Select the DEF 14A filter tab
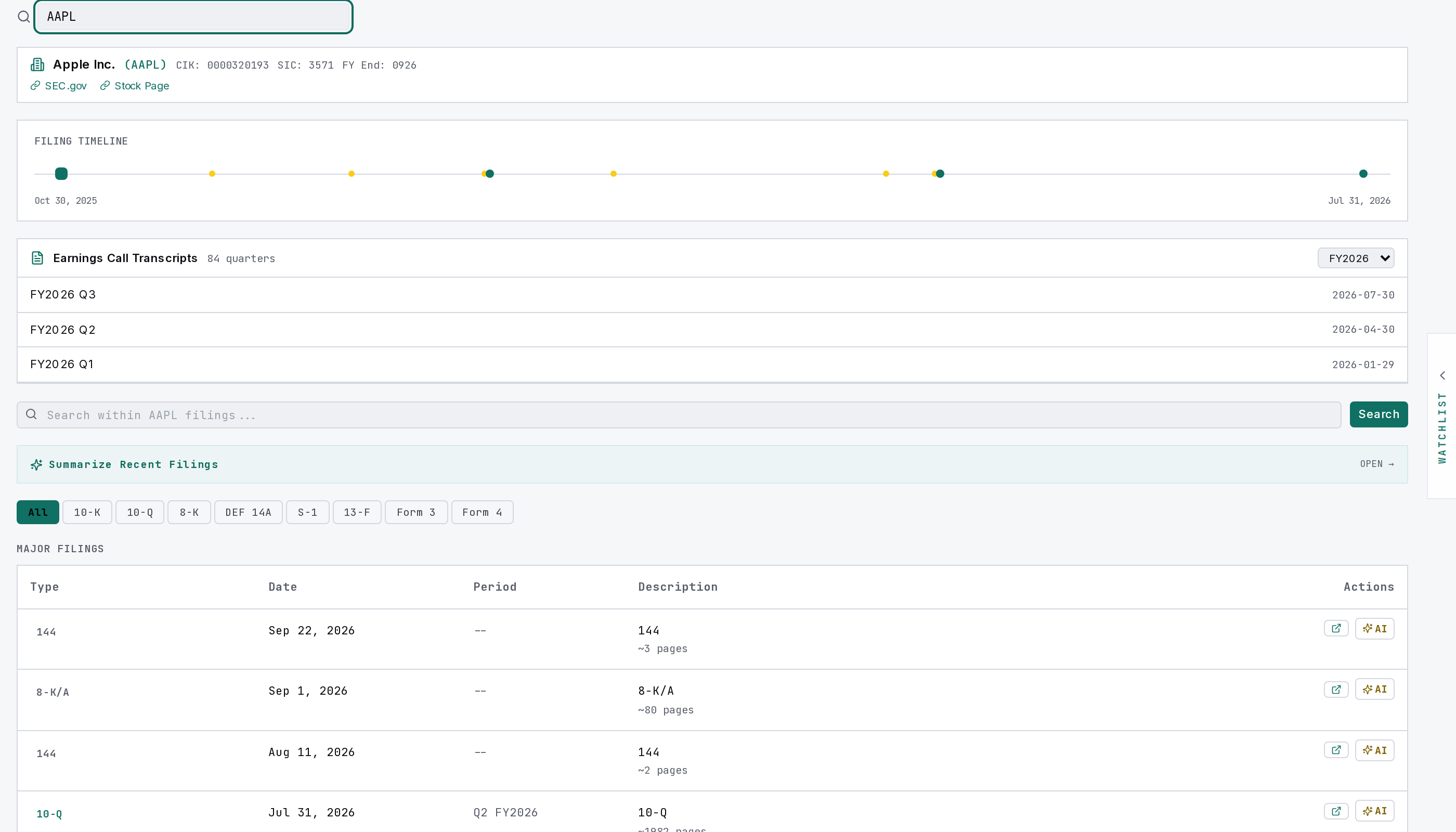Screen dimensions: 1456x832 [248, 512]
